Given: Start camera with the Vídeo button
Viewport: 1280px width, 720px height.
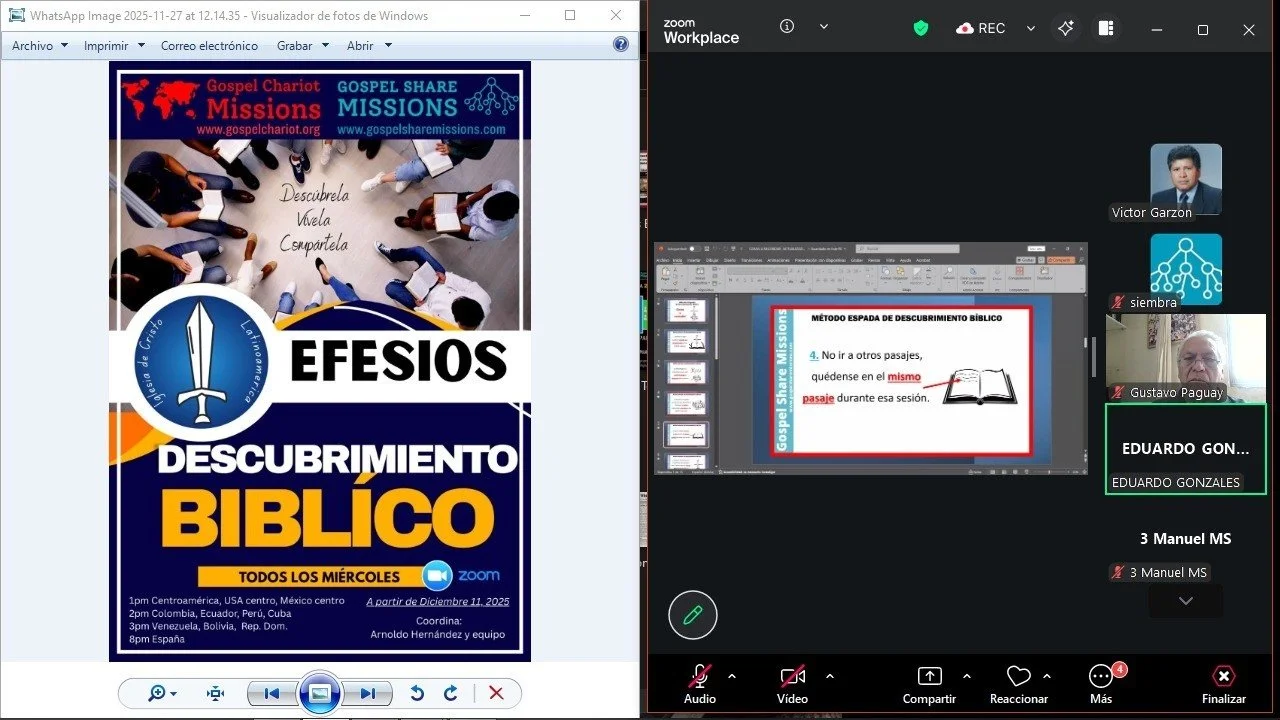Looking at the screenshot, I should [x=792, y=684].
